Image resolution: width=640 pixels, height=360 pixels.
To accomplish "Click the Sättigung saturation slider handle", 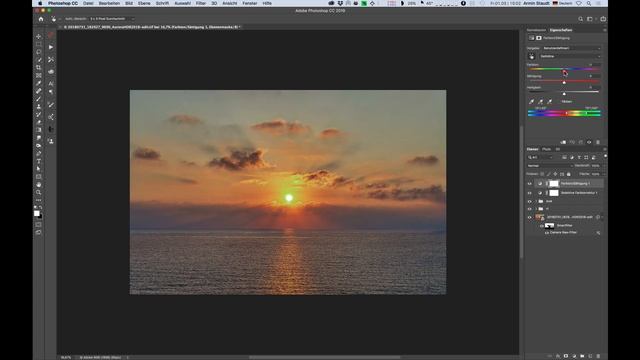I will point(564,82).
